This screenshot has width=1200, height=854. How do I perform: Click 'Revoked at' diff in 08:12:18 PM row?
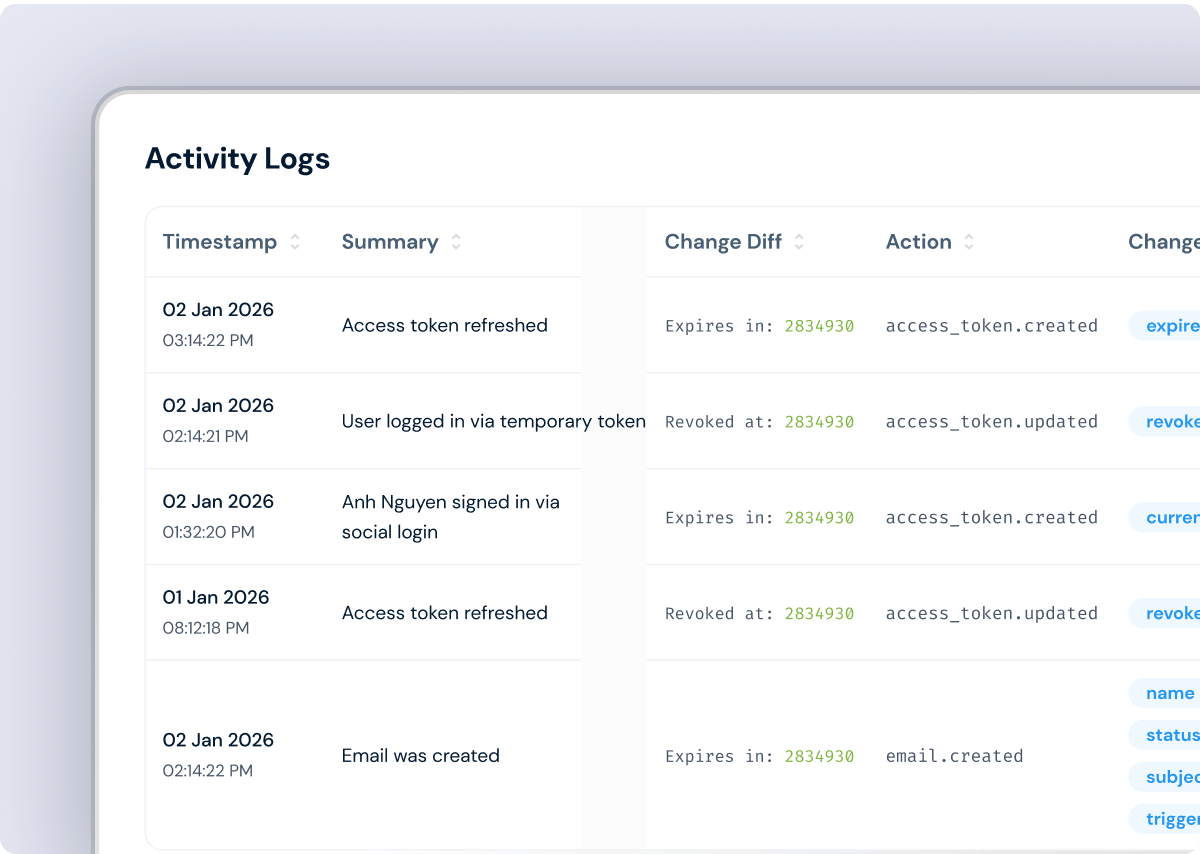click(x=760, y=614)
